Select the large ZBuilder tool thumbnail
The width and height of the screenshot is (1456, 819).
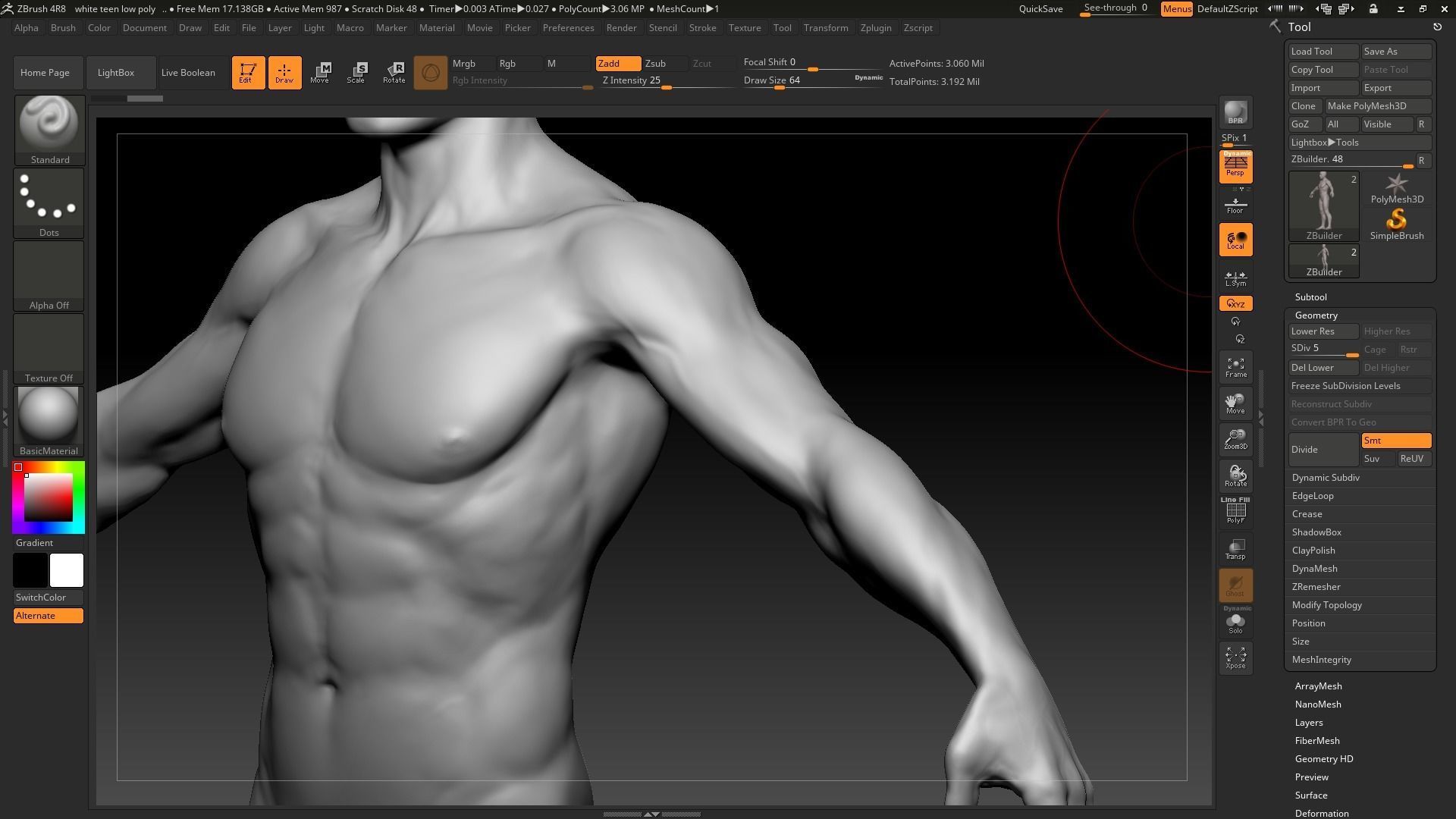click(x=1324, y=206)
